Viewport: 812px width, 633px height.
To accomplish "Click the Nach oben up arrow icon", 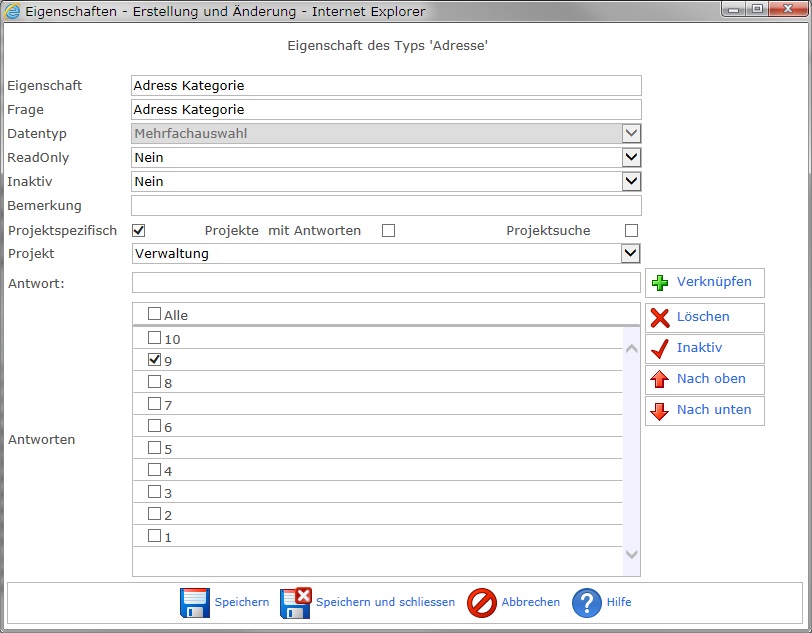I will (x=660, y=380).
